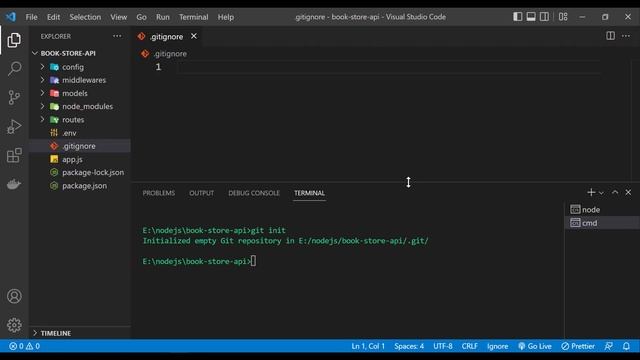Open the Selection menu
The height and width of the screenshot is (360, 640).
(85, 17)
